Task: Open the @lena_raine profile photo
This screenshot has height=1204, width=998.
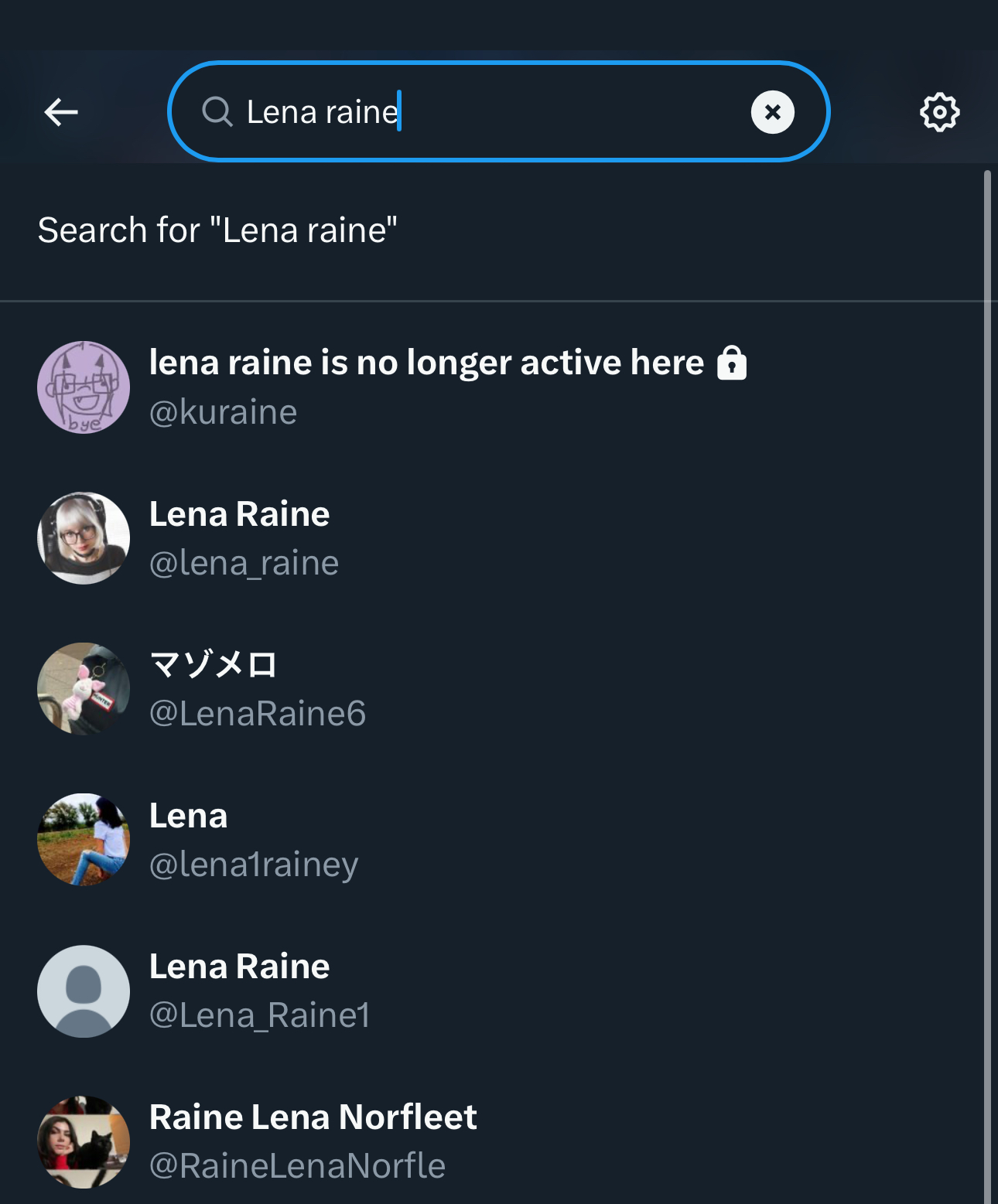Action: [84, 537]
